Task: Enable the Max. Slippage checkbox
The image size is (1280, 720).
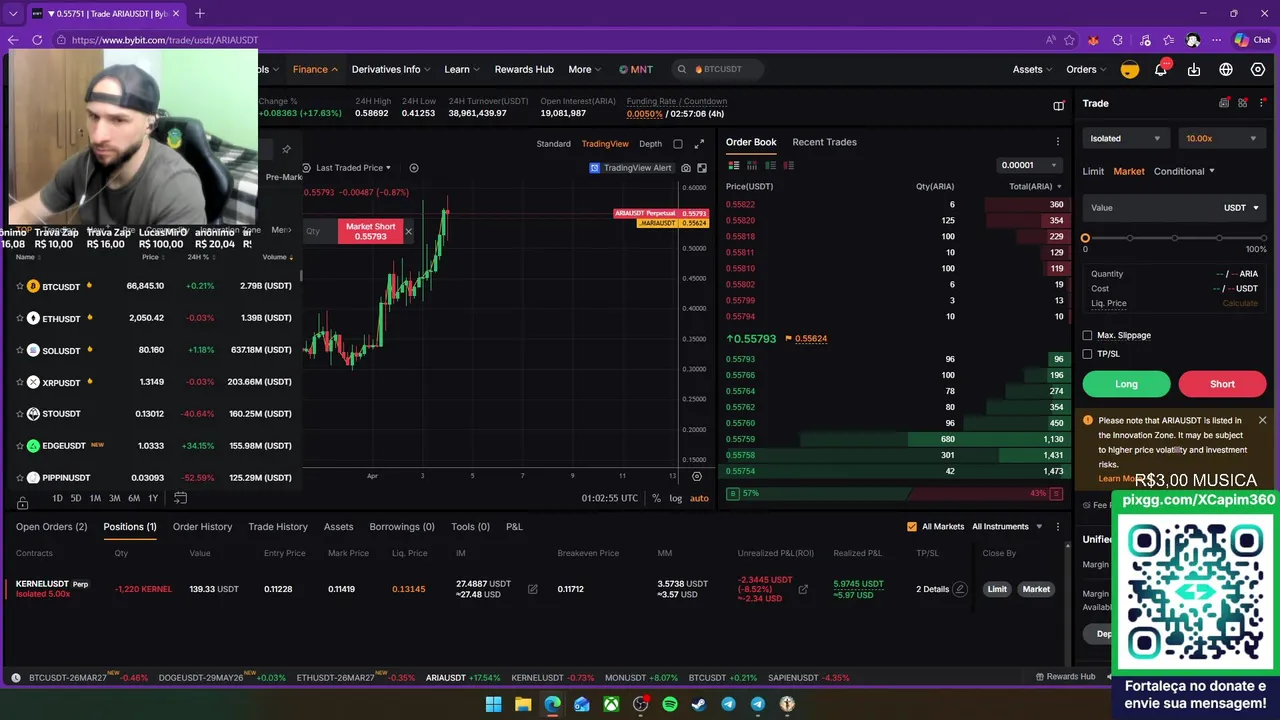Action: (x=1088, y=335)
